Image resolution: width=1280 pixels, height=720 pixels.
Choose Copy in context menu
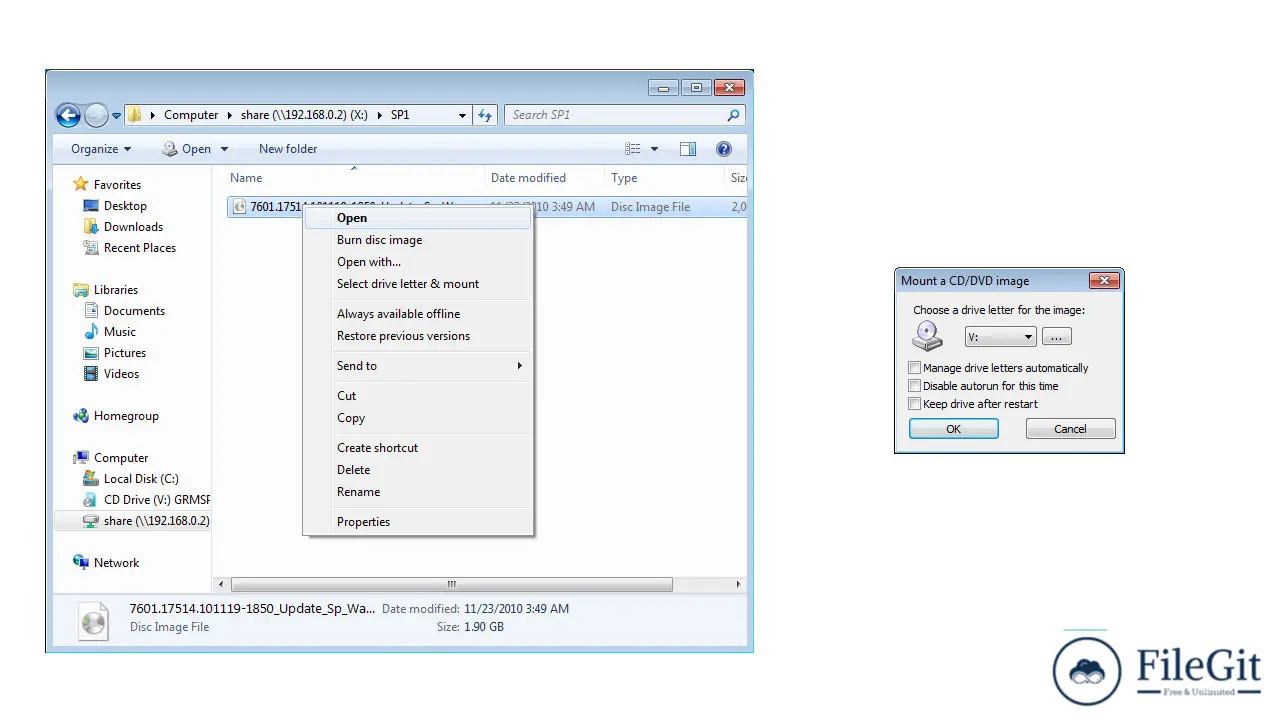click(x=419, y=418)
